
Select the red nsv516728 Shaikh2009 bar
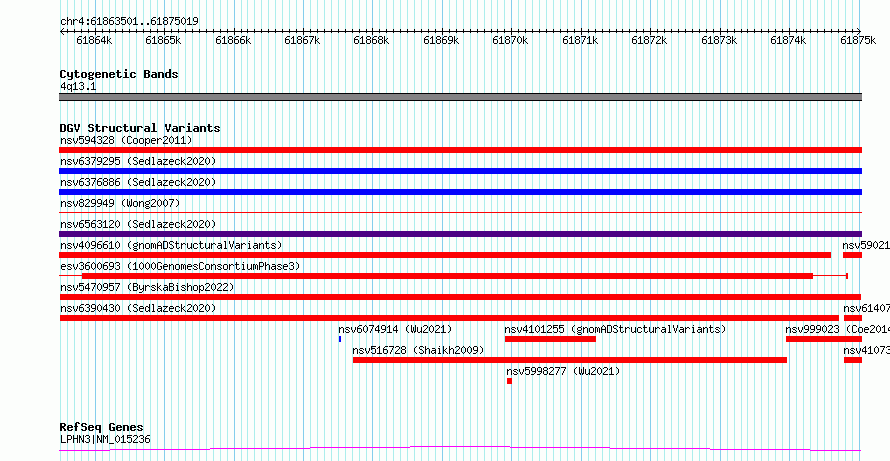570,360
